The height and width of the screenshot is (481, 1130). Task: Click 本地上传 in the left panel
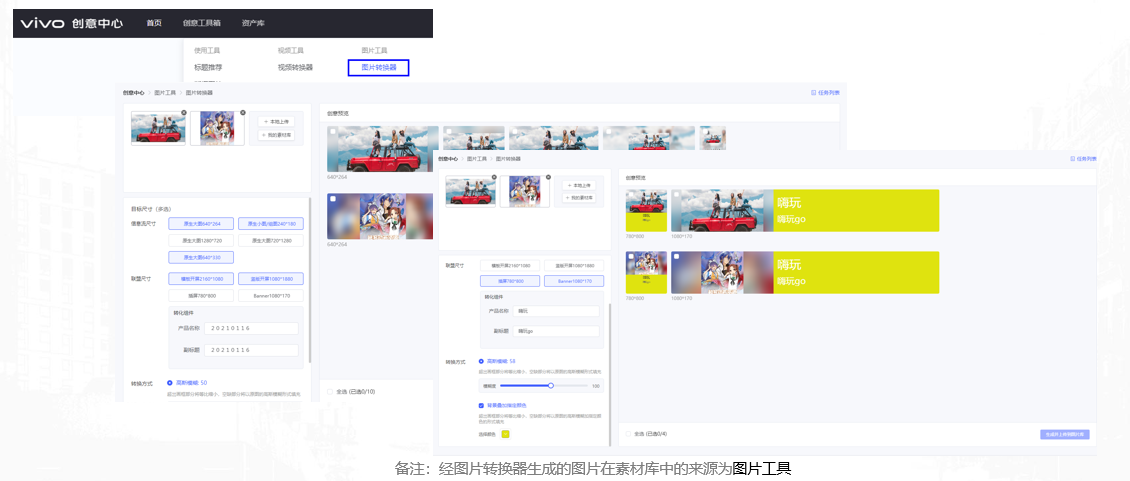[277, 121]
